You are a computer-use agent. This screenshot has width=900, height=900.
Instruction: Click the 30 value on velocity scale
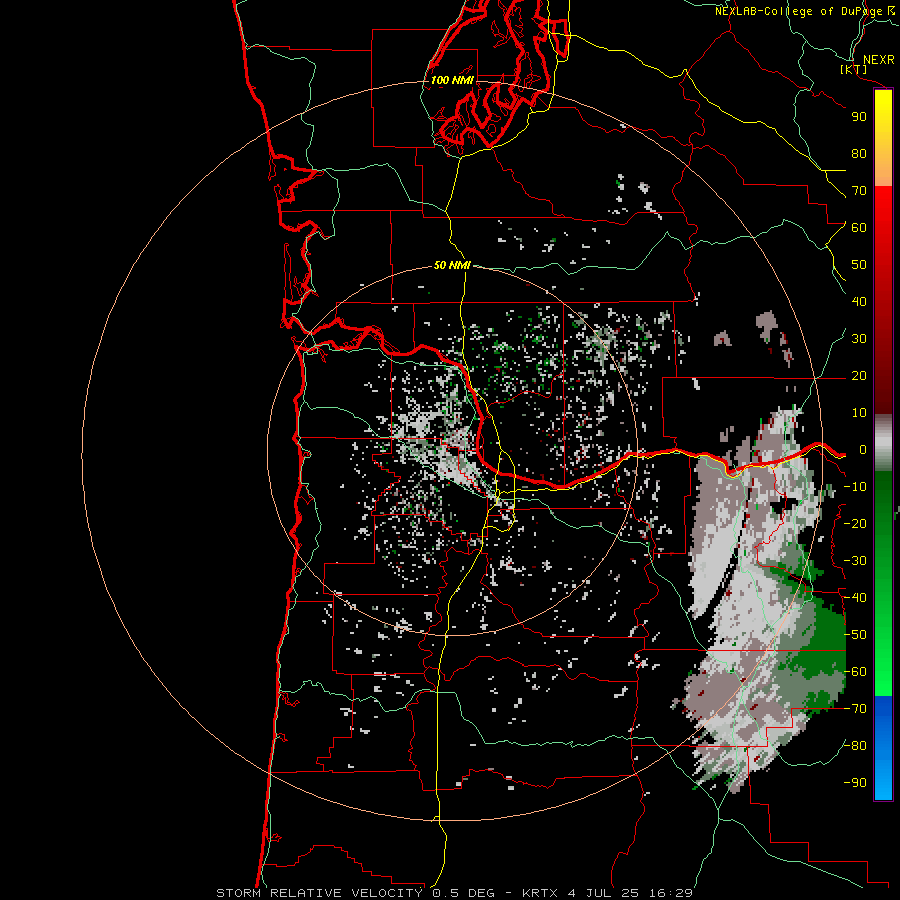[859, 339]
